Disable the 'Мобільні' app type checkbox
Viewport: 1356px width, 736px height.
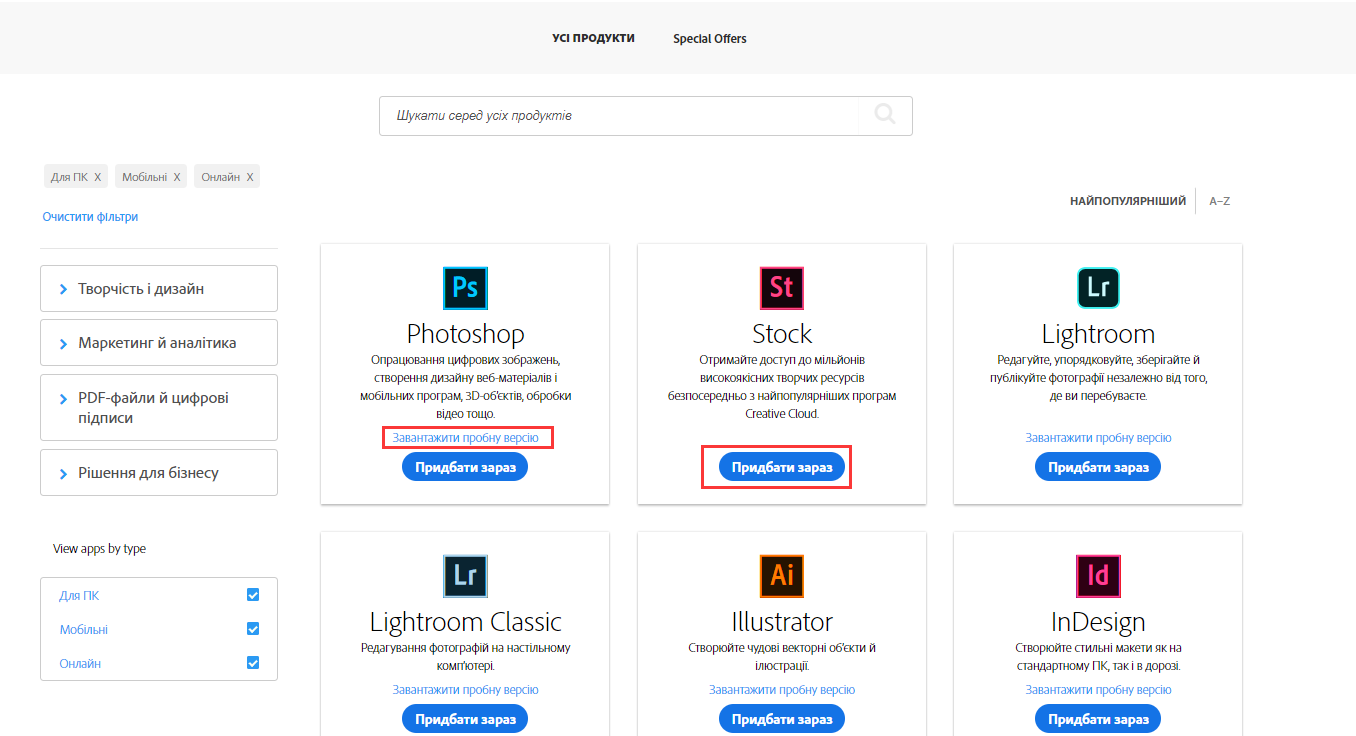coord(253,628)
